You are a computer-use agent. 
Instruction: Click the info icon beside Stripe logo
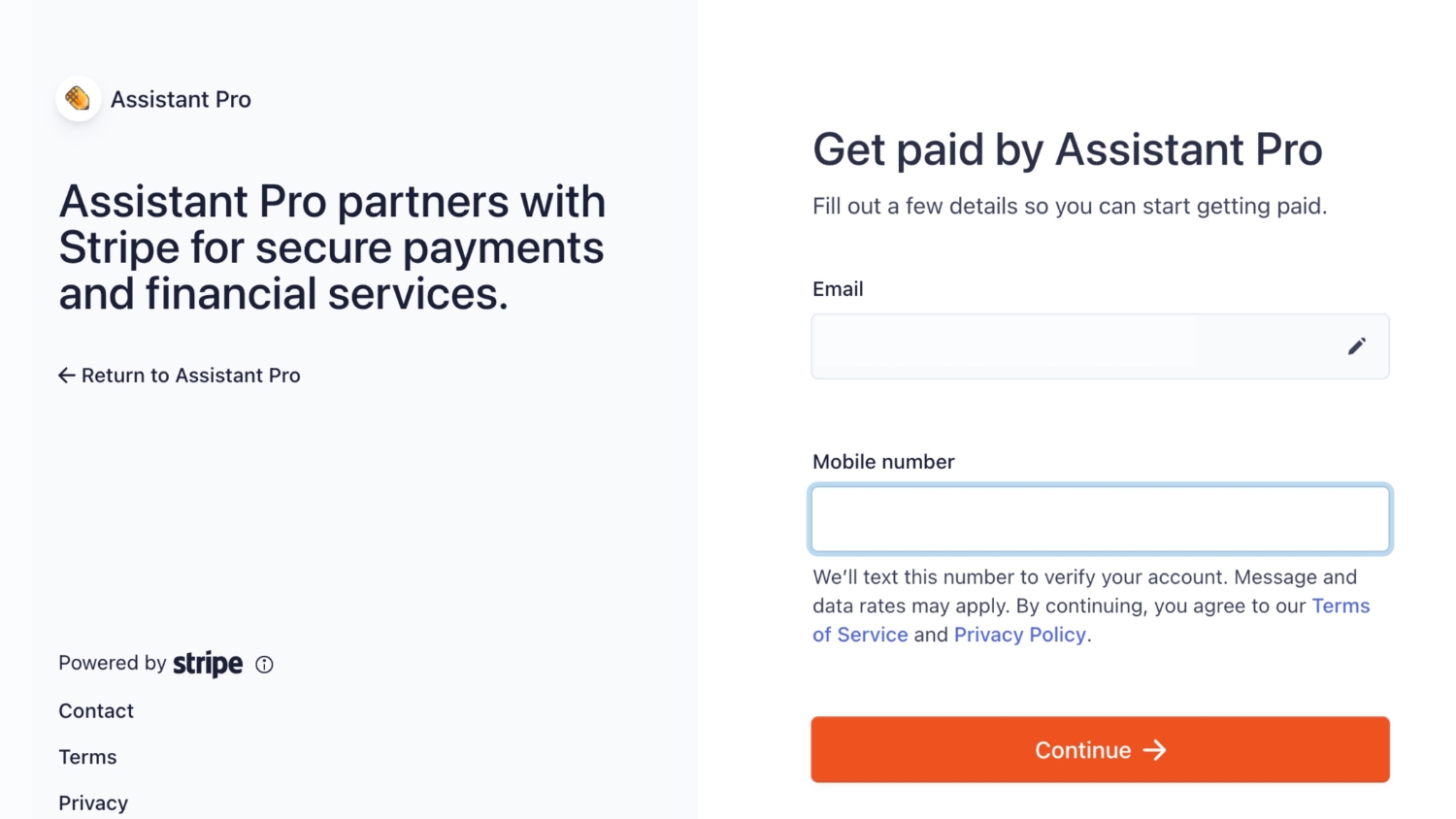click(264, 665)
